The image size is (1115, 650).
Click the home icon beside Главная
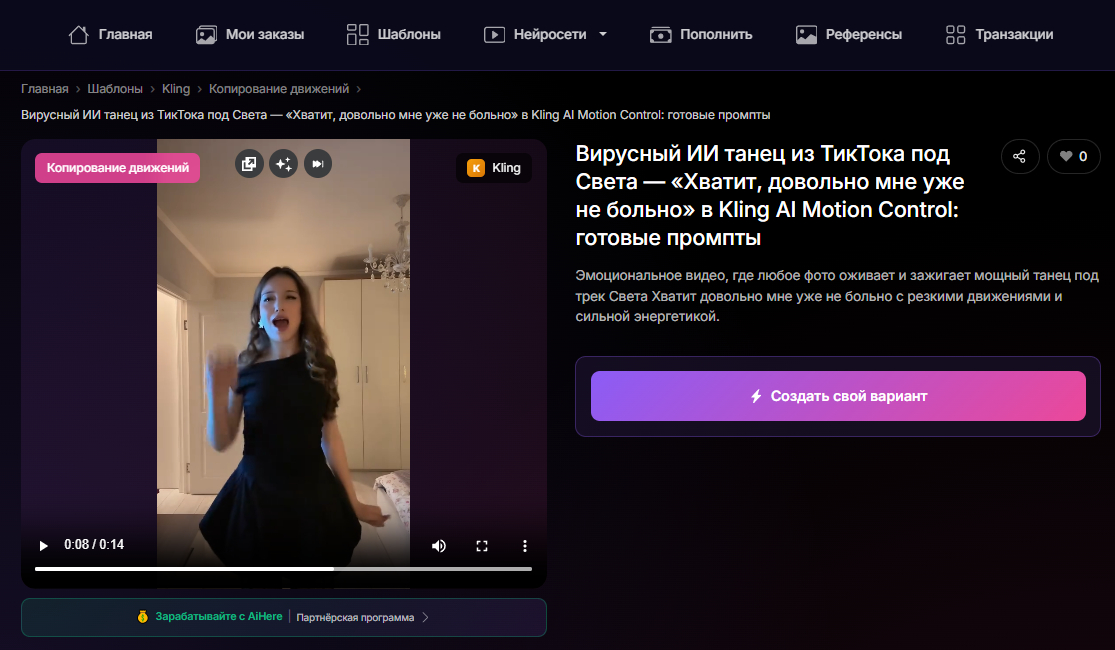[x=78, y=34]
